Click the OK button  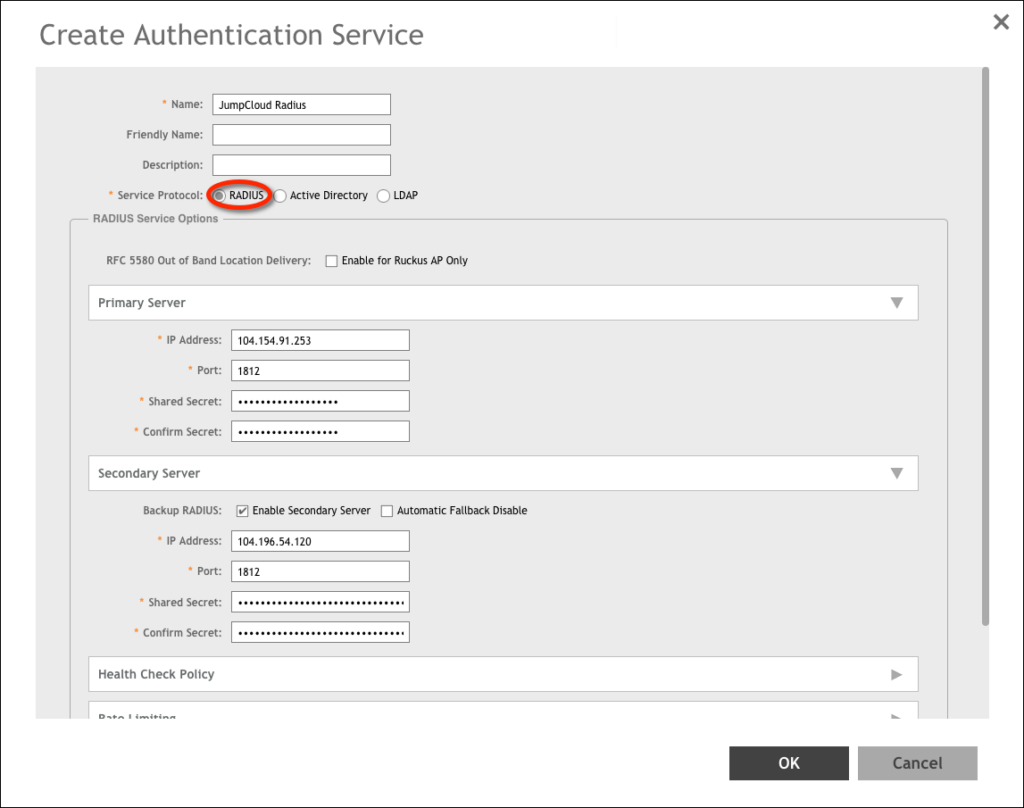tap(788, 763)
